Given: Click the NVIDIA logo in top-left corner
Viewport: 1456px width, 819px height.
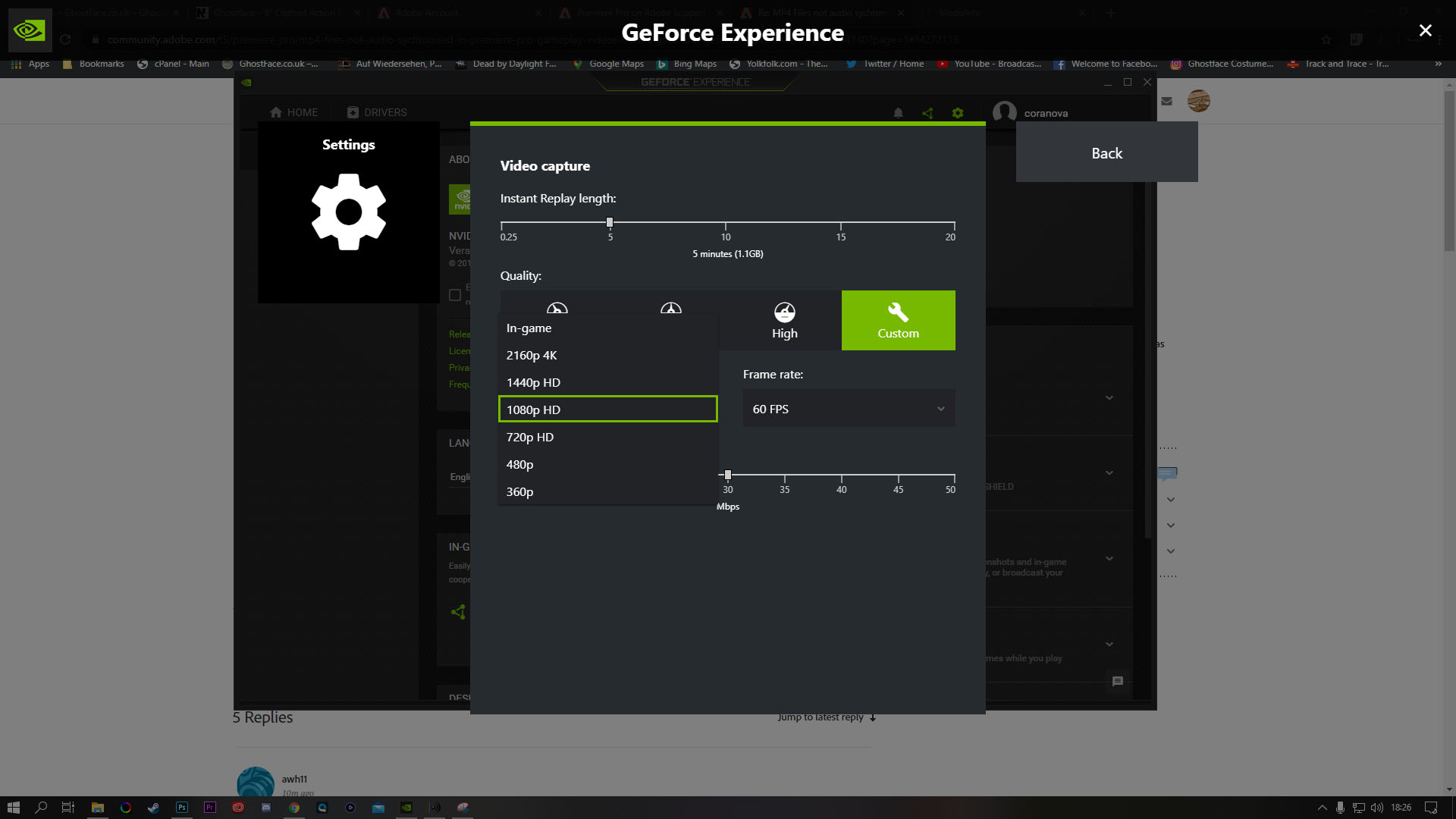Looking at the screenshot, I should click(30, 30).
